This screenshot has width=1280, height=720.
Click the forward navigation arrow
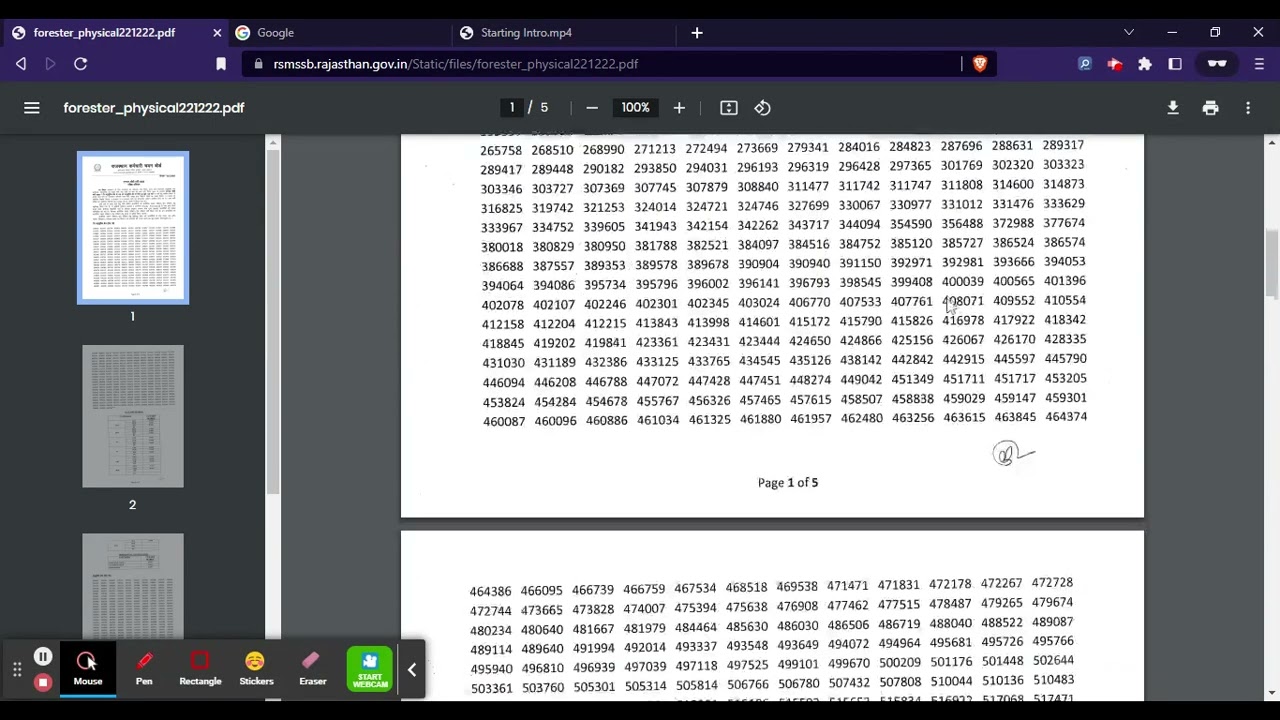pos(50,64)
